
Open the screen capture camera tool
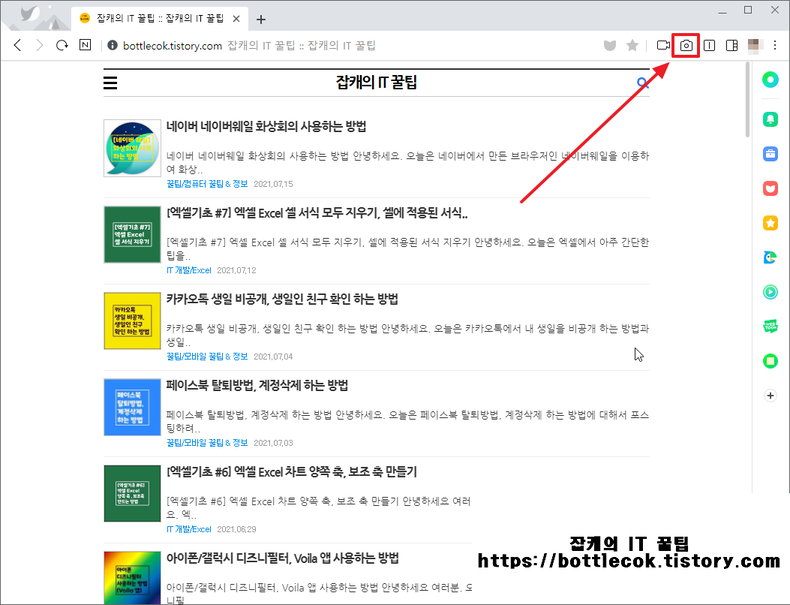click(x=686, y=45)
